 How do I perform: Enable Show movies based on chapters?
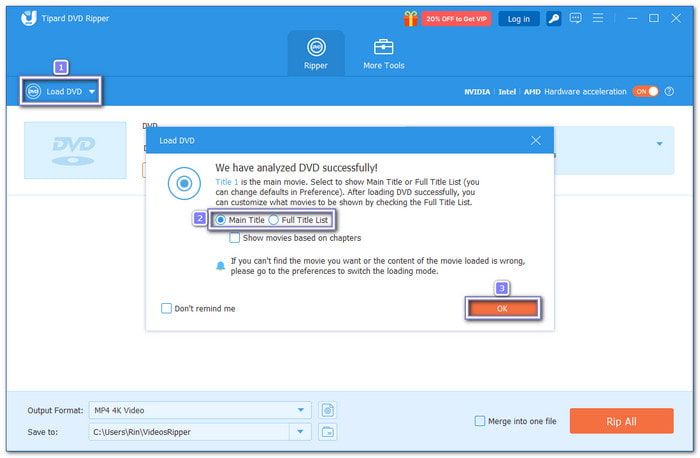click(234, 238)
